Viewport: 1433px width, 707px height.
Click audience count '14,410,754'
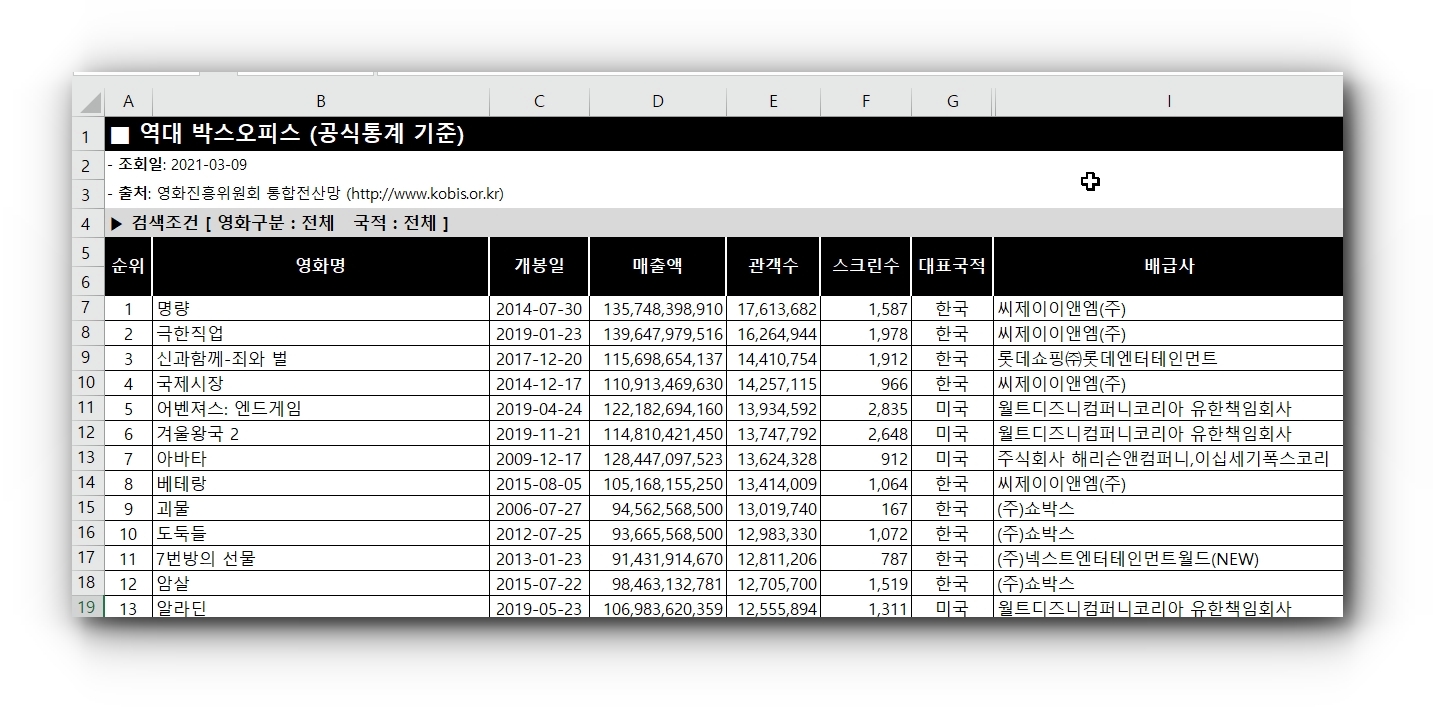point(773,358)
